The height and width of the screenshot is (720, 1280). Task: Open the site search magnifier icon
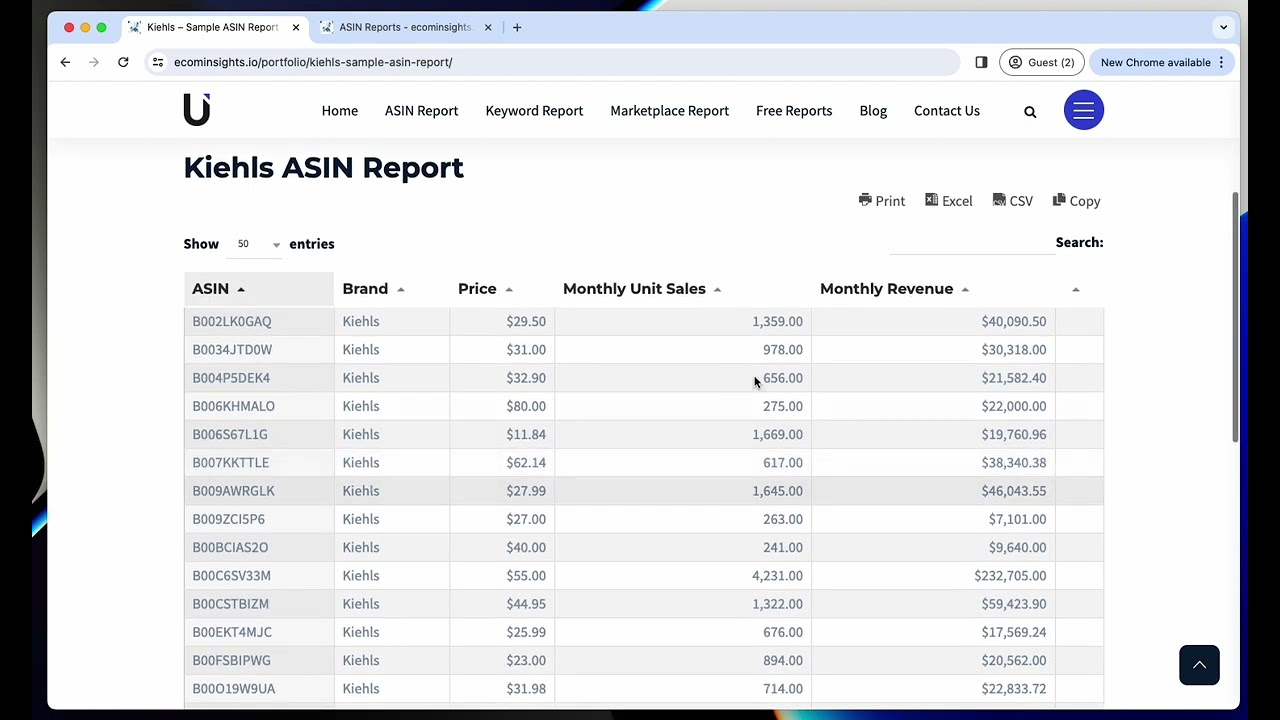click(1030, 112)
